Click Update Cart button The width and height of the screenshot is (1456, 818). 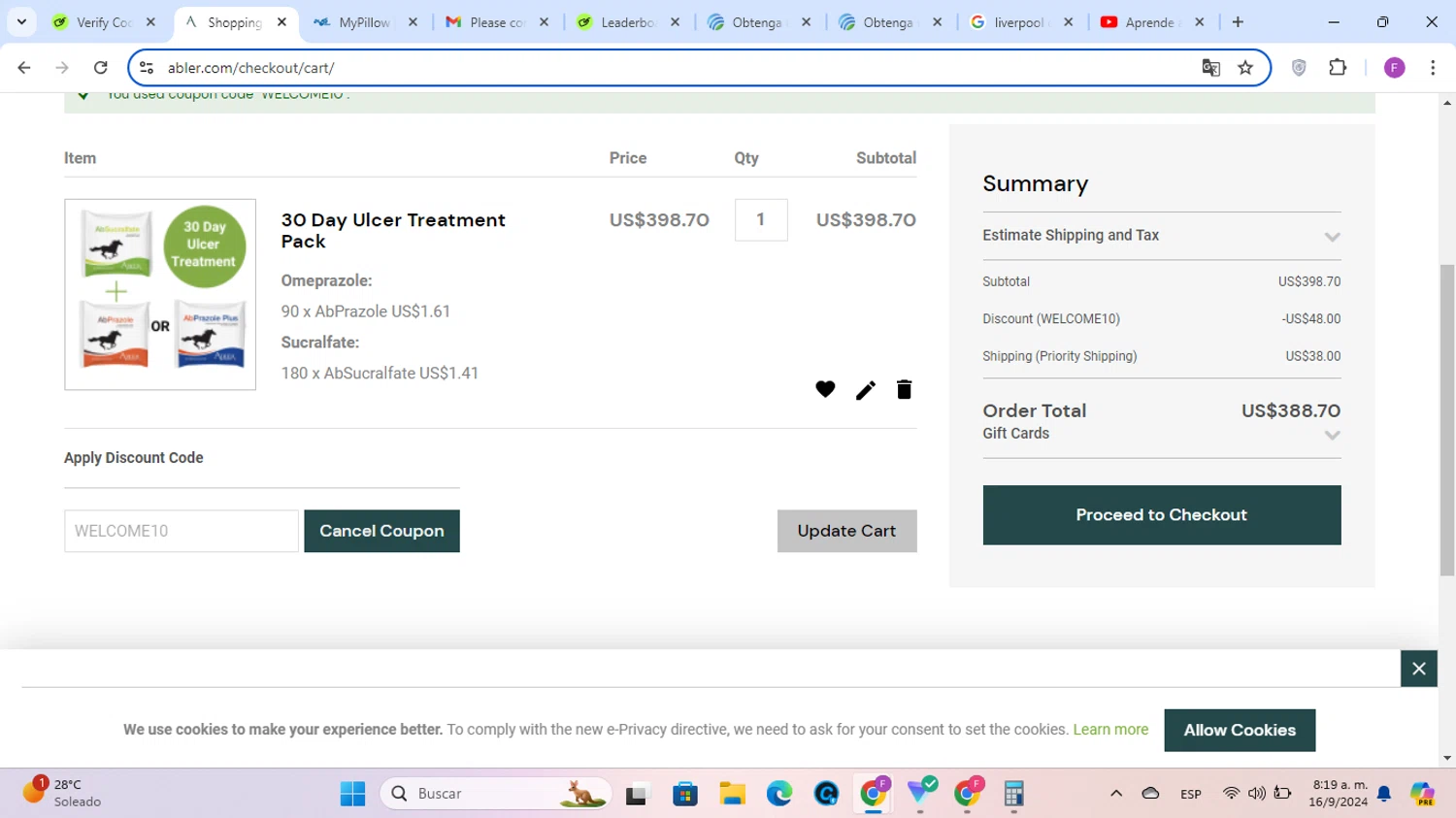coord(846,531)
